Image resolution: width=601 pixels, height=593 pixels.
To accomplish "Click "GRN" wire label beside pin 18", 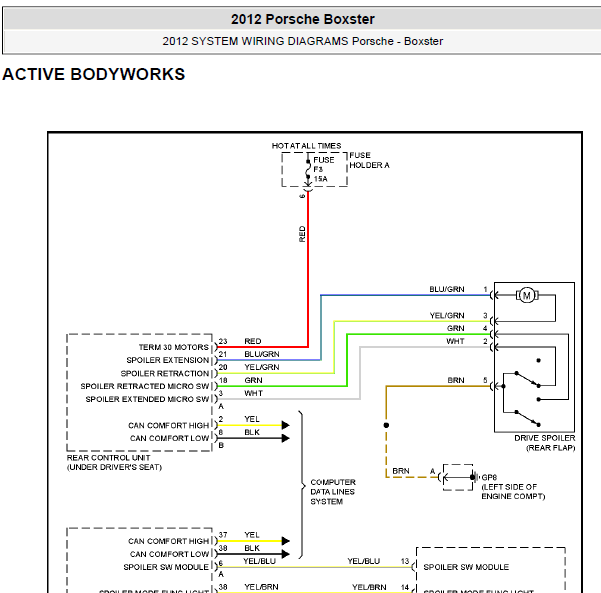I will (253, 380).
